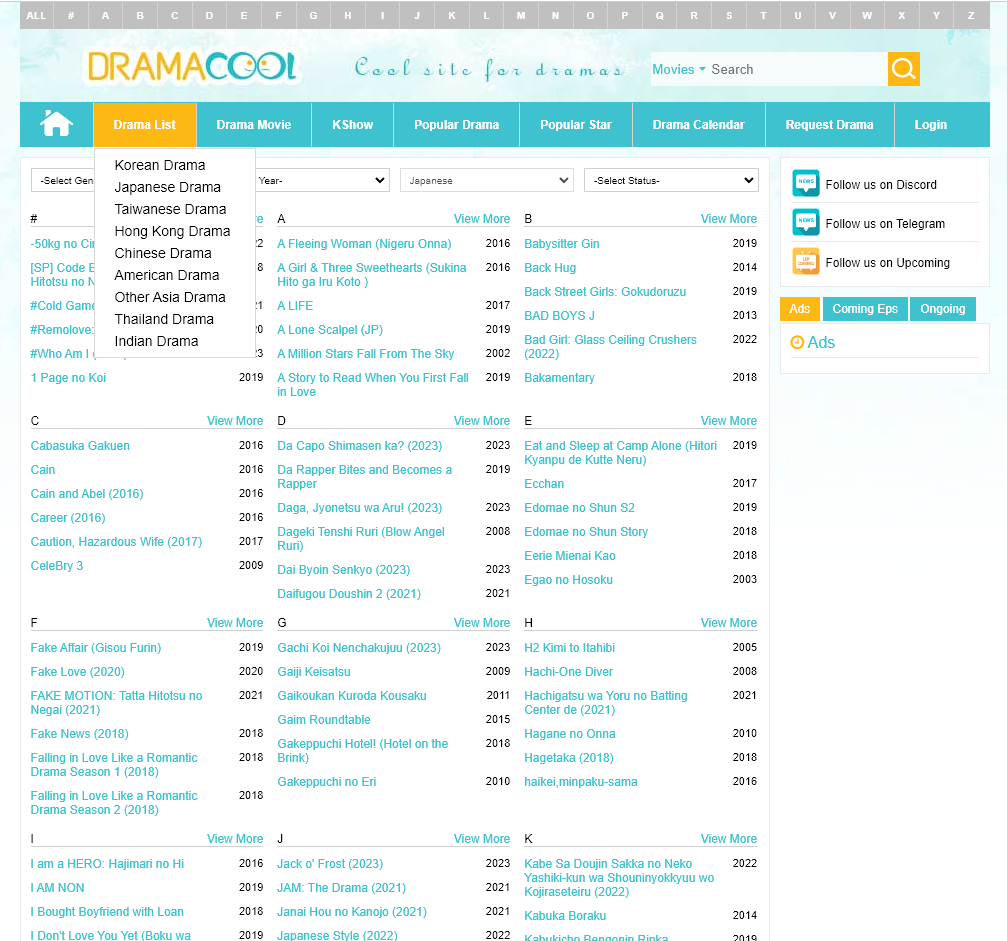1007x941 pixels.
Task: Switch to the Coming Eps tab
Action: click(x=865, y=309)
